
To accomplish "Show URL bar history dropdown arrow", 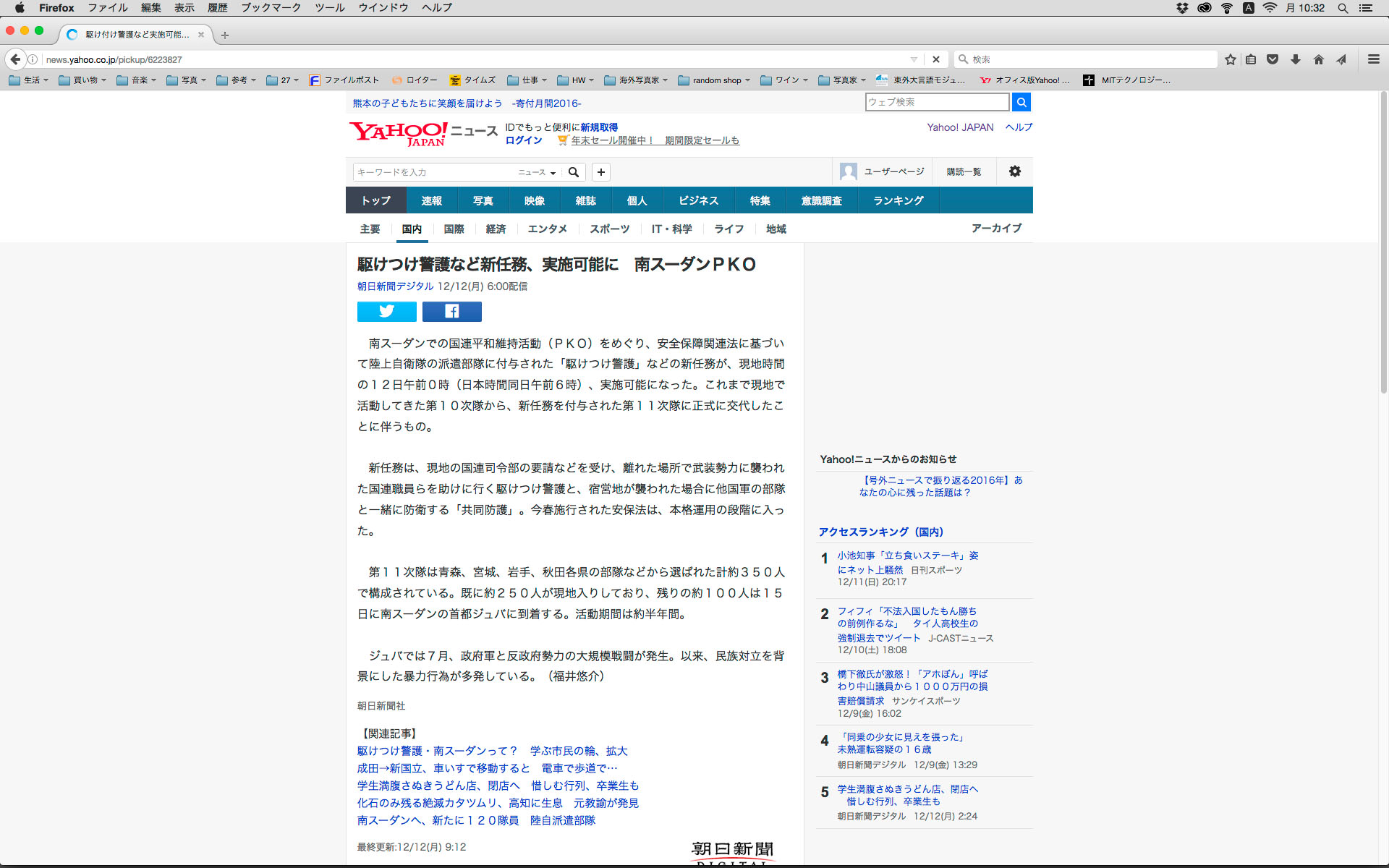I will click(x=914, y=59).
